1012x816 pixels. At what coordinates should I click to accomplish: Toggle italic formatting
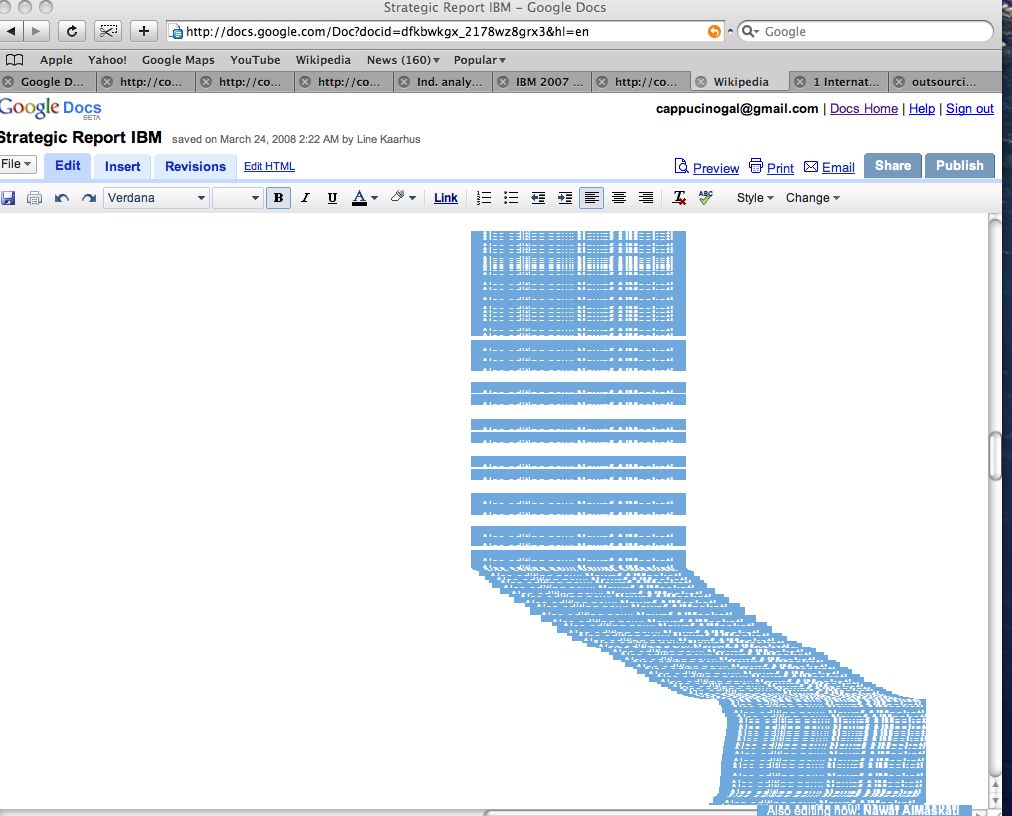tap(305, 198)
